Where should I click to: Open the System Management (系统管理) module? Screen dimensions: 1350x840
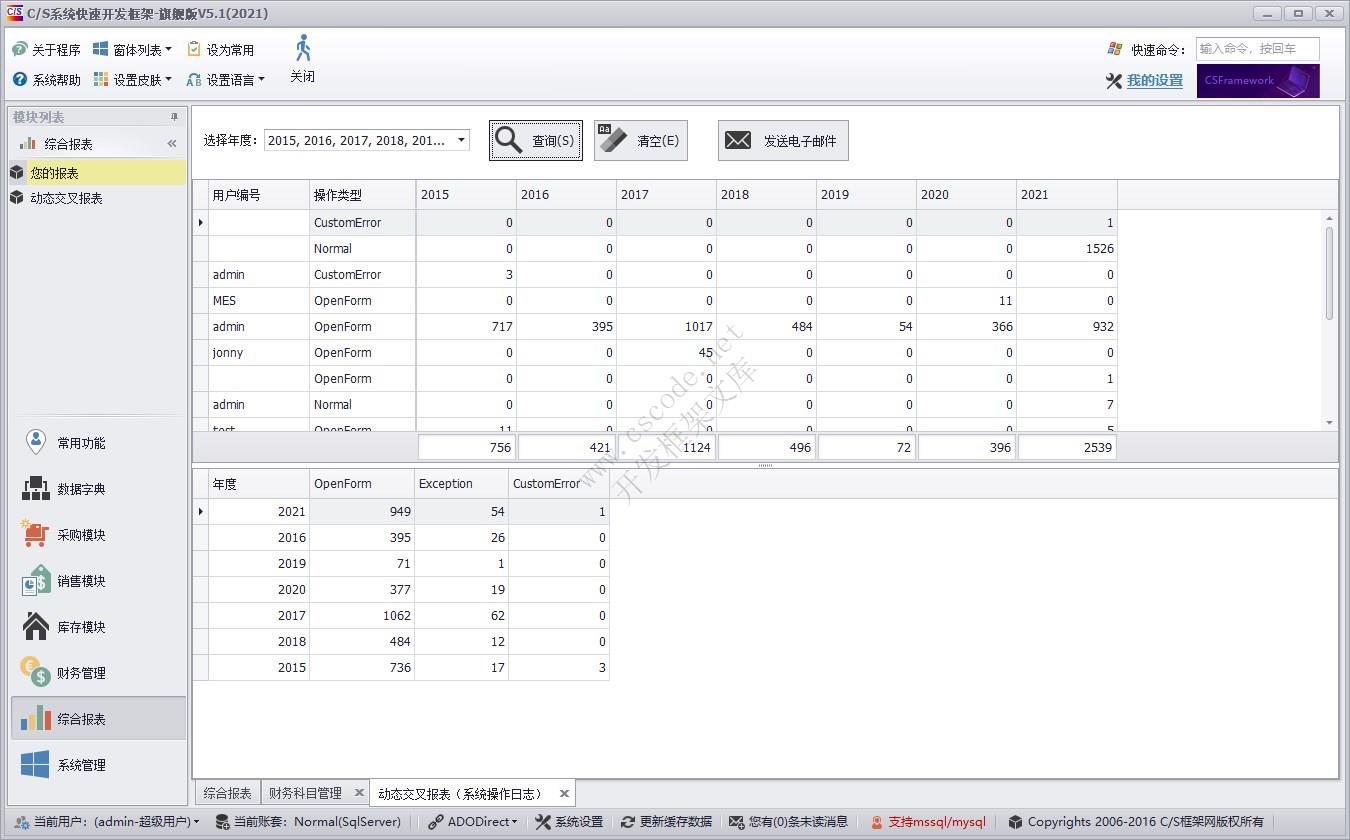(80, 765)
